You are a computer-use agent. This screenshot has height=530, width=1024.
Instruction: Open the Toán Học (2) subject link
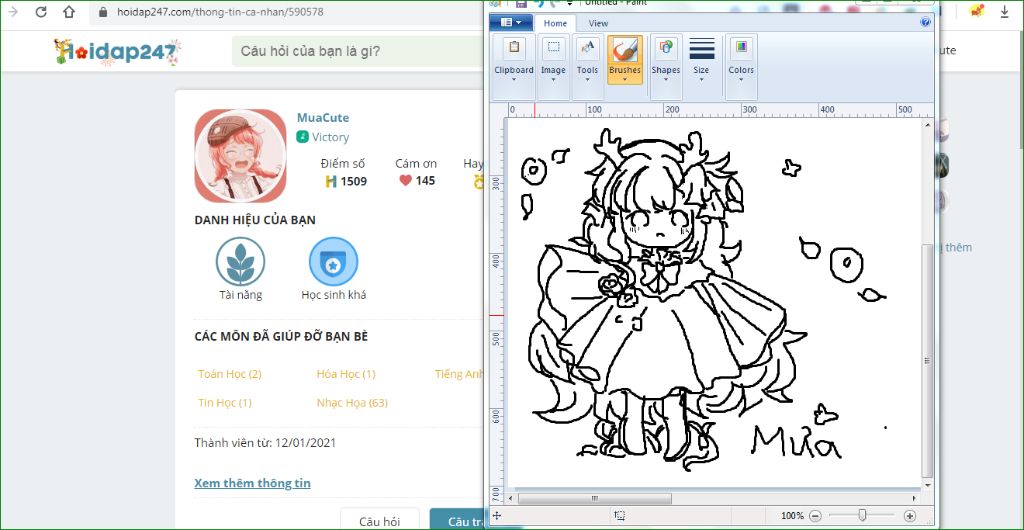pos(230,374)
